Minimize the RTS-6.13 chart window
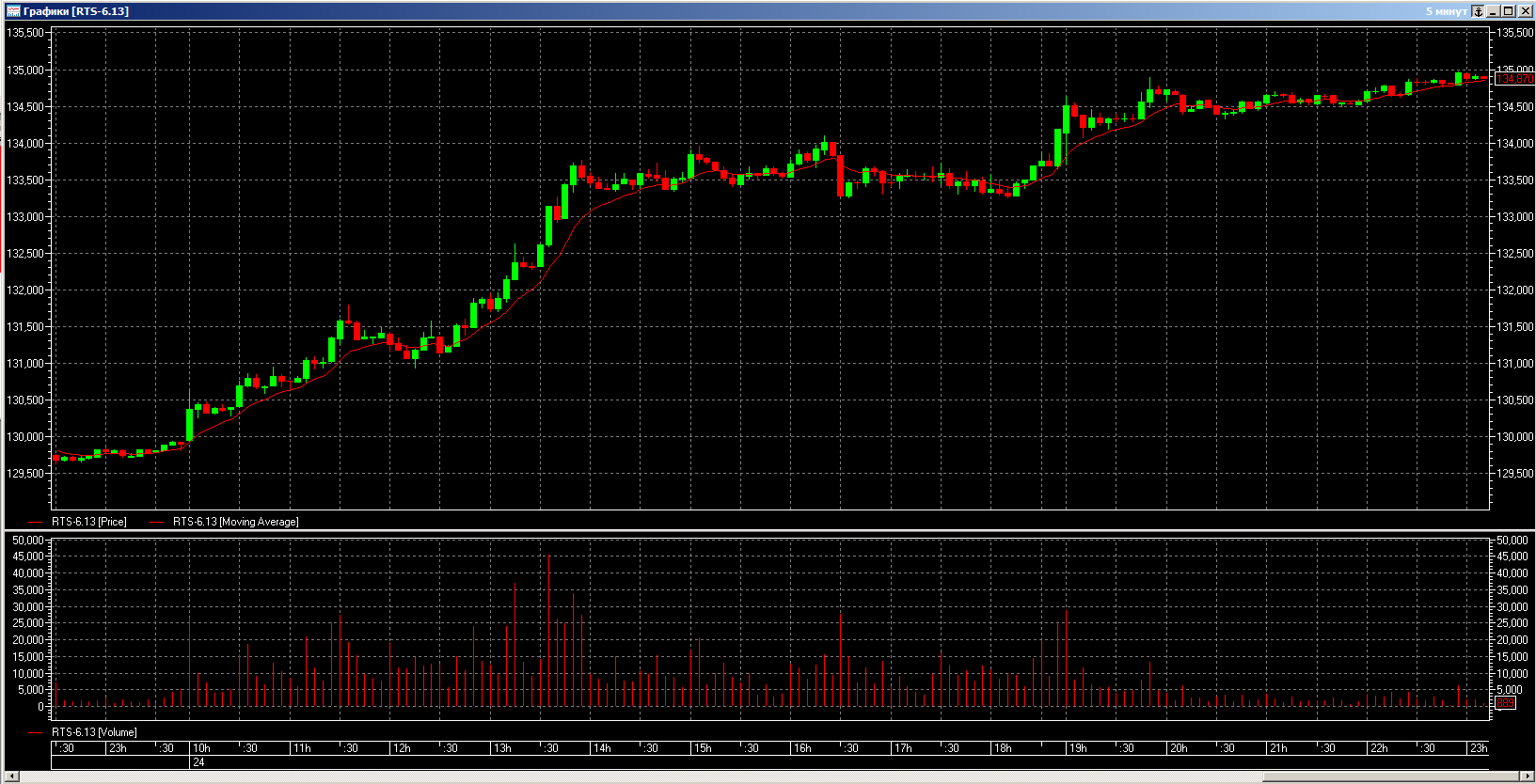The image size is (1536, 784). [1494, 11]
